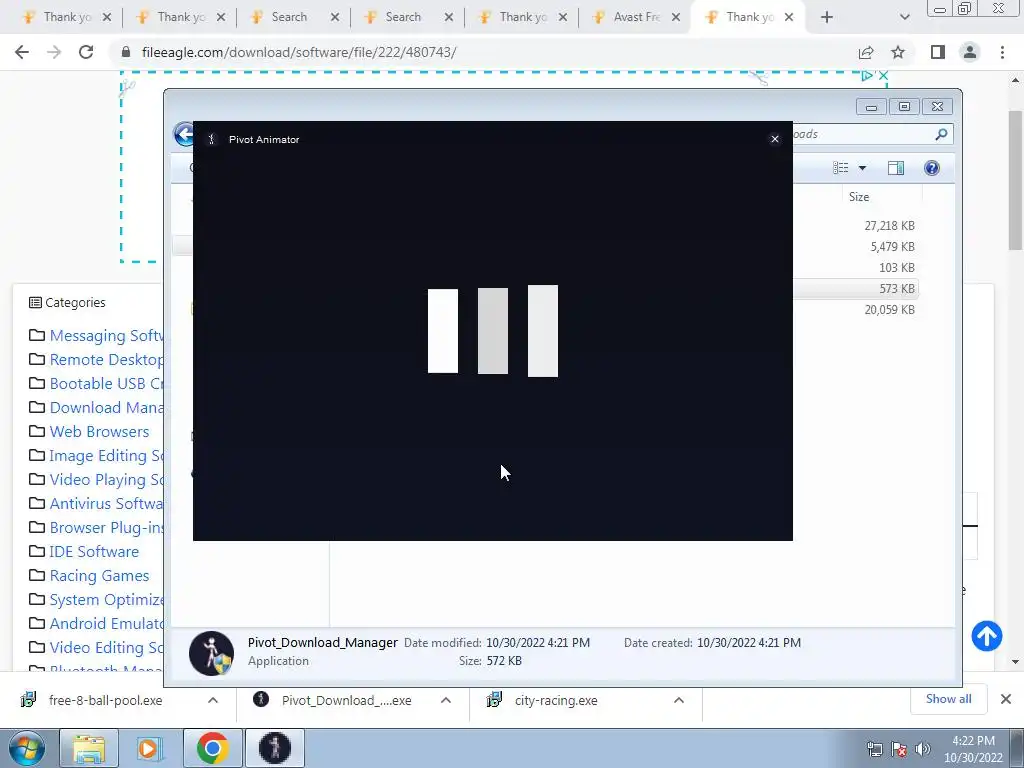The image size is (1024, 768).
Task: Open Chrome three-dot menu
Action: tap(1002, 52)
